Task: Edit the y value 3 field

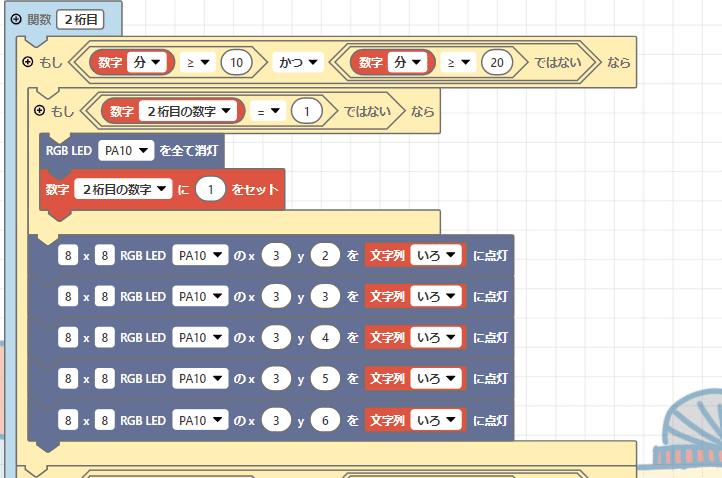Action: pos(325,296)
